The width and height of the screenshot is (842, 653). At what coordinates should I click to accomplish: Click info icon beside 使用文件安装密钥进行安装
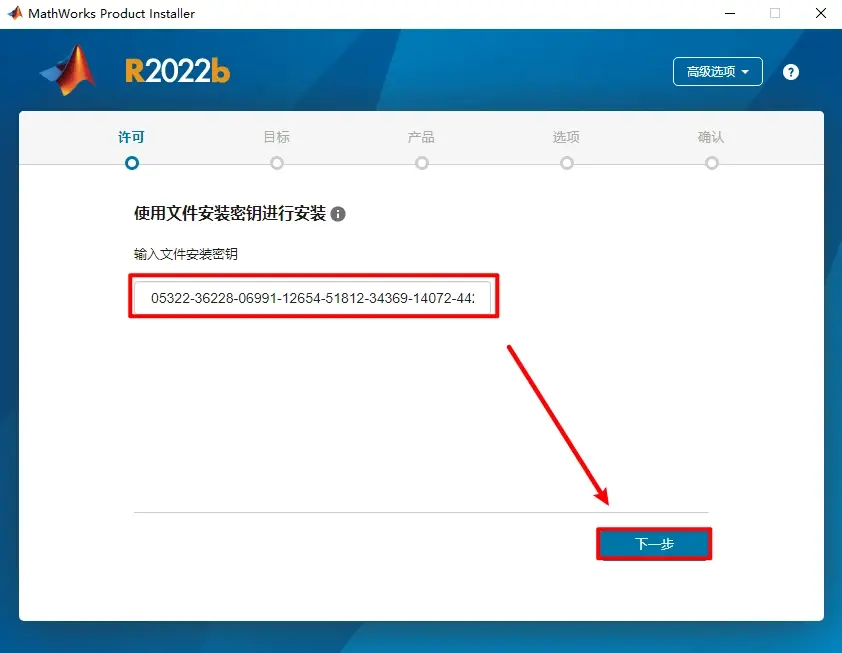point(338,214)
